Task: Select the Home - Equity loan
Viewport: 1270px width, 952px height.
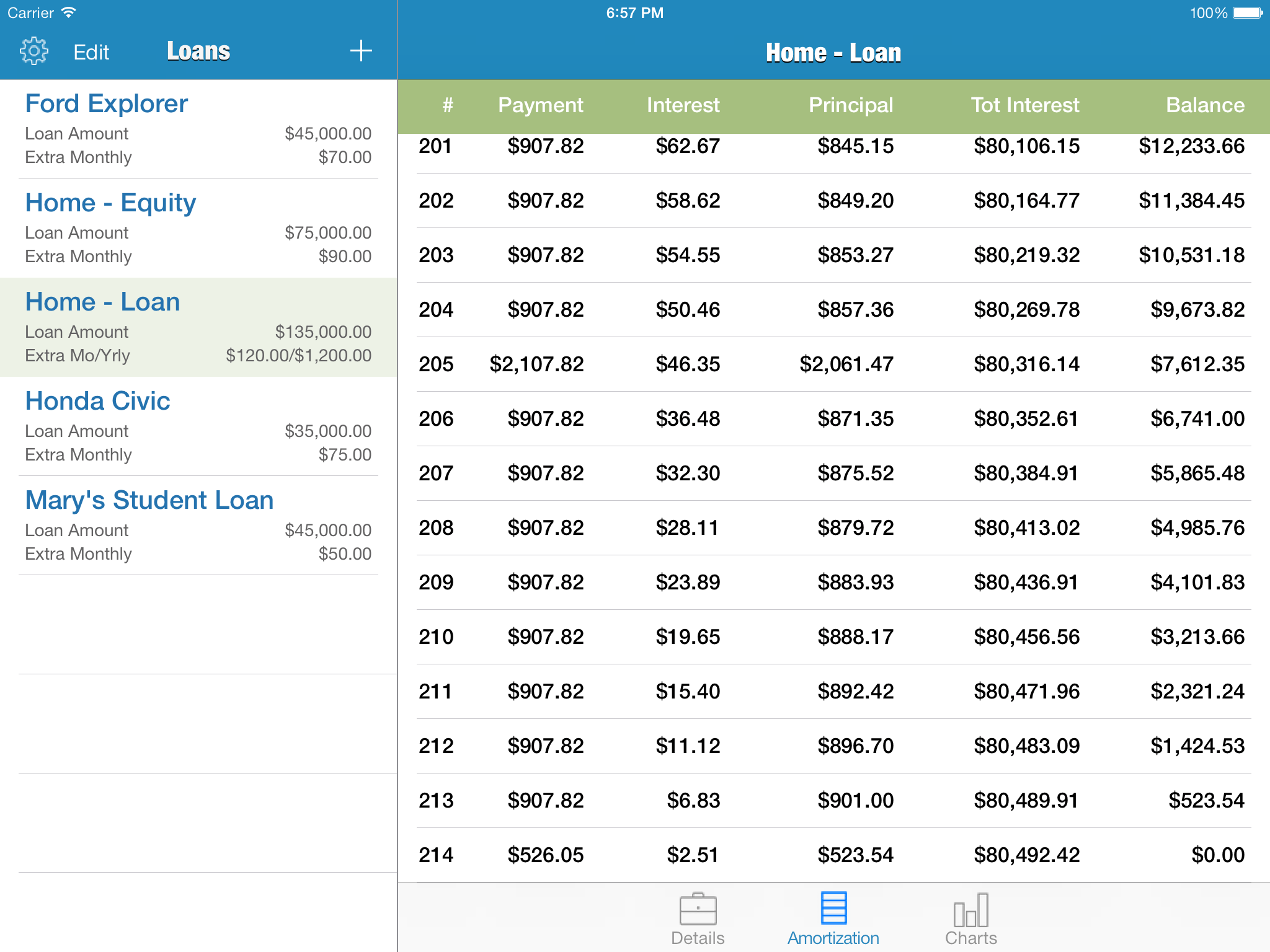Action: 198,228
